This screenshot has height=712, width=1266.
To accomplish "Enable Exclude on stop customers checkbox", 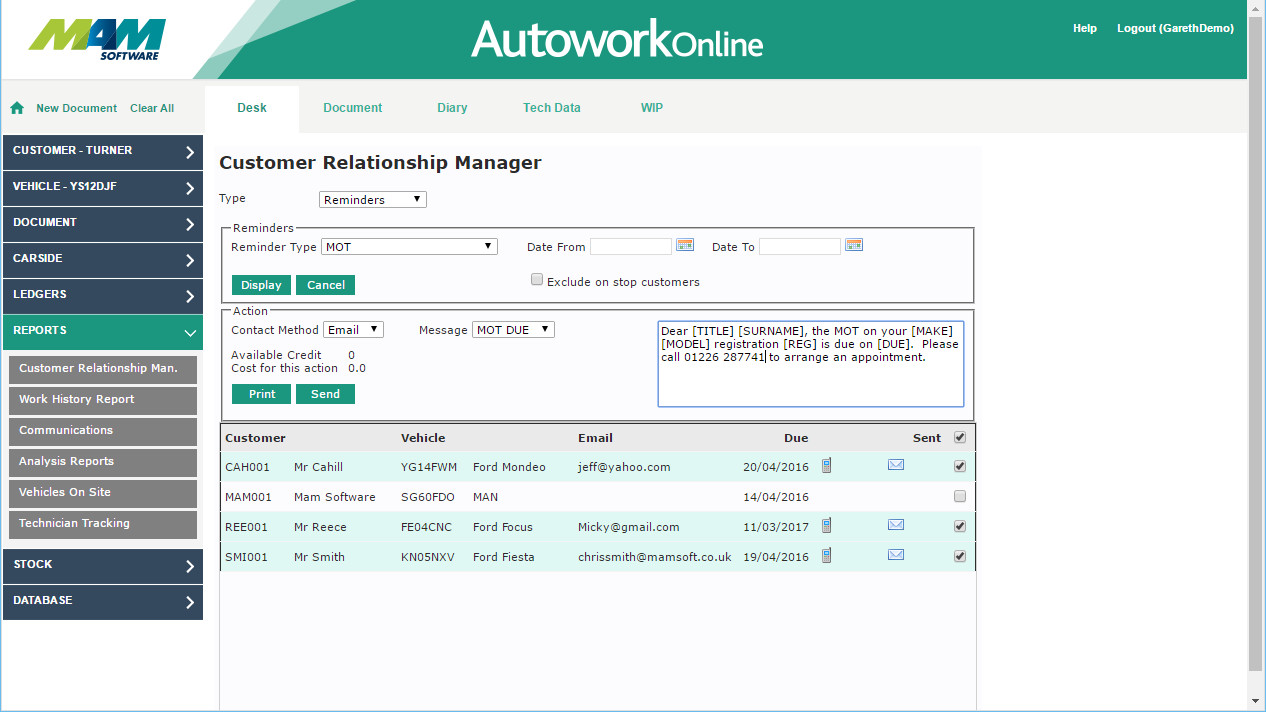I will coord(537,280).
